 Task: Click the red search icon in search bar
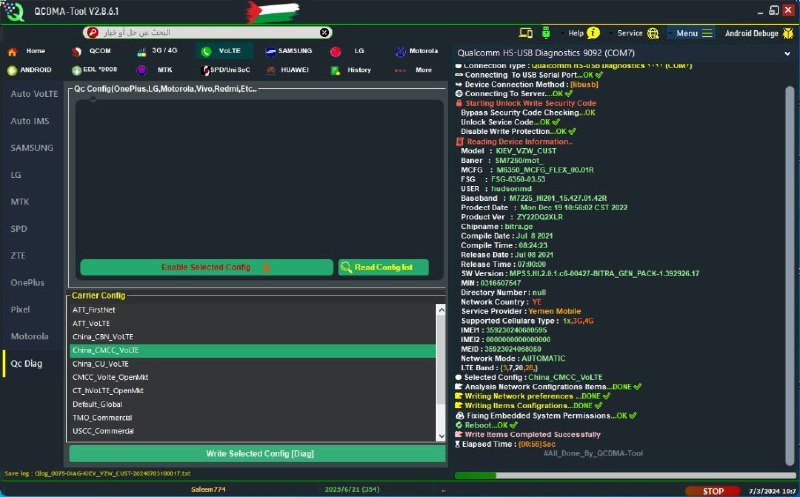click(92, 33)
